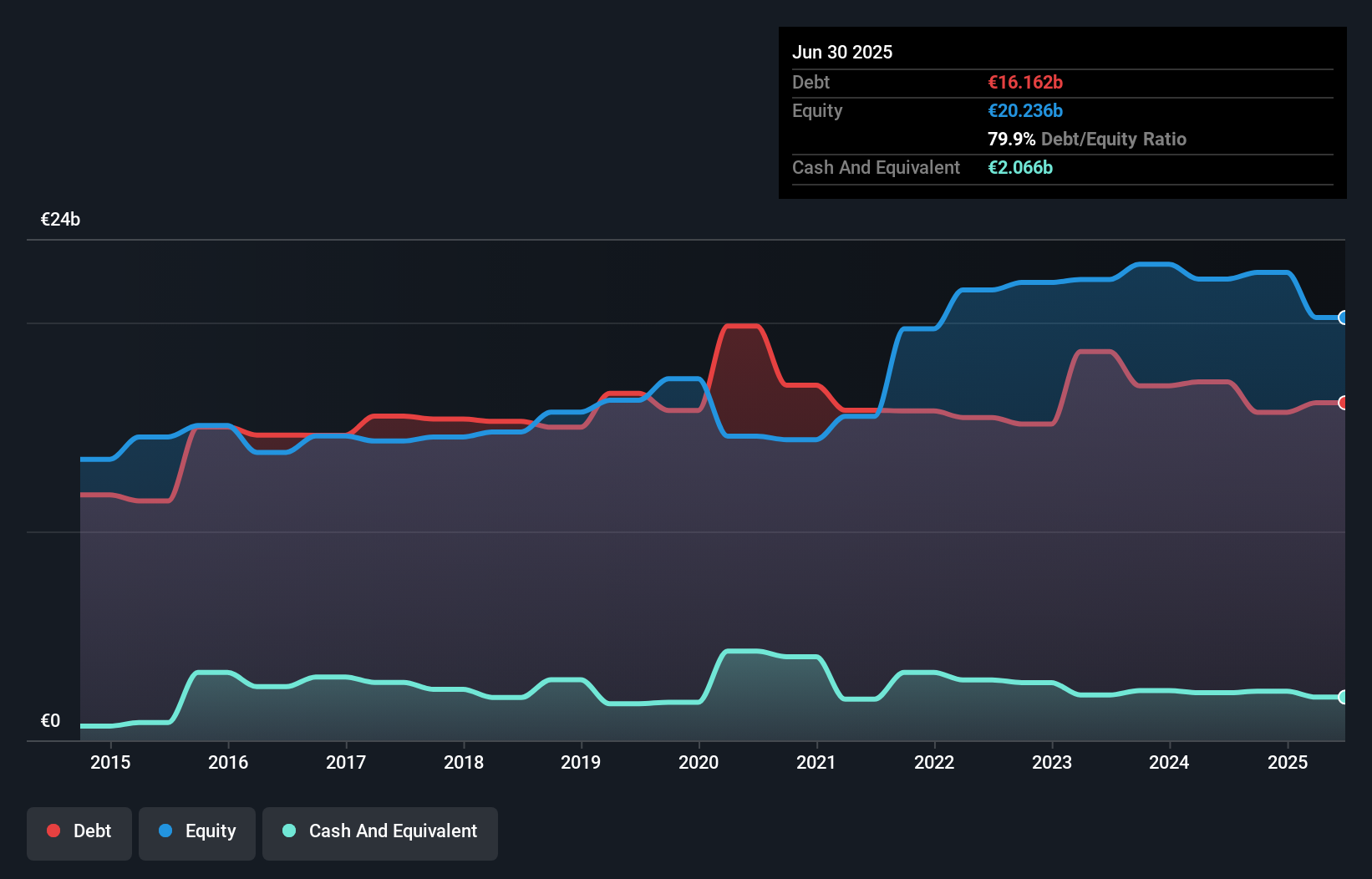Click the teal Cash And Equivalent legend dot
Screen dimensions: 1372x879
(x=289, y=831)
